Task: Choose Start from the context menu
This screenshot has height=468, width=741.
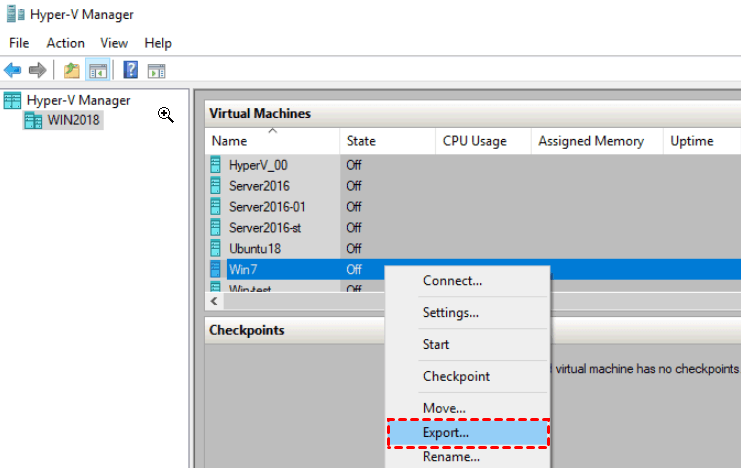Action: point(467,344)
